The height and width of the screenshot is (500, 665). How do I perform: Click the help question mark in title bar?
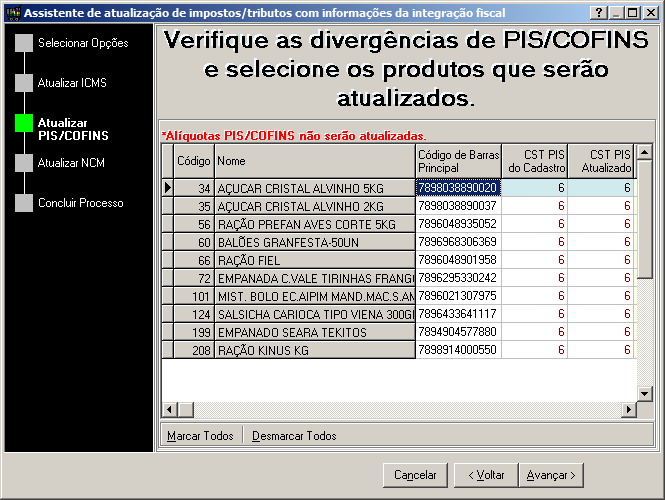pyautogui.click(x=598, y=12)
